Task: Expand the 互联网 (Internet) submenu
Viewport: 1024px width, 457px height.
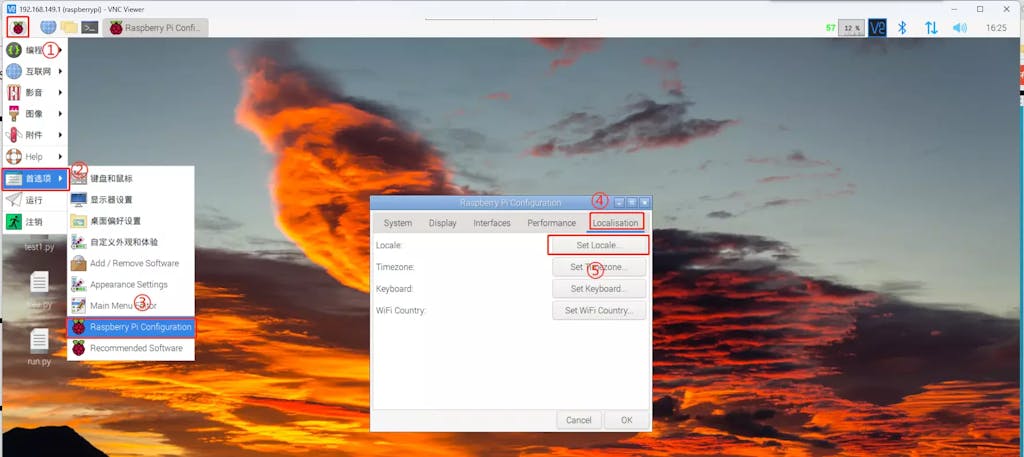Action: point(35,71)
